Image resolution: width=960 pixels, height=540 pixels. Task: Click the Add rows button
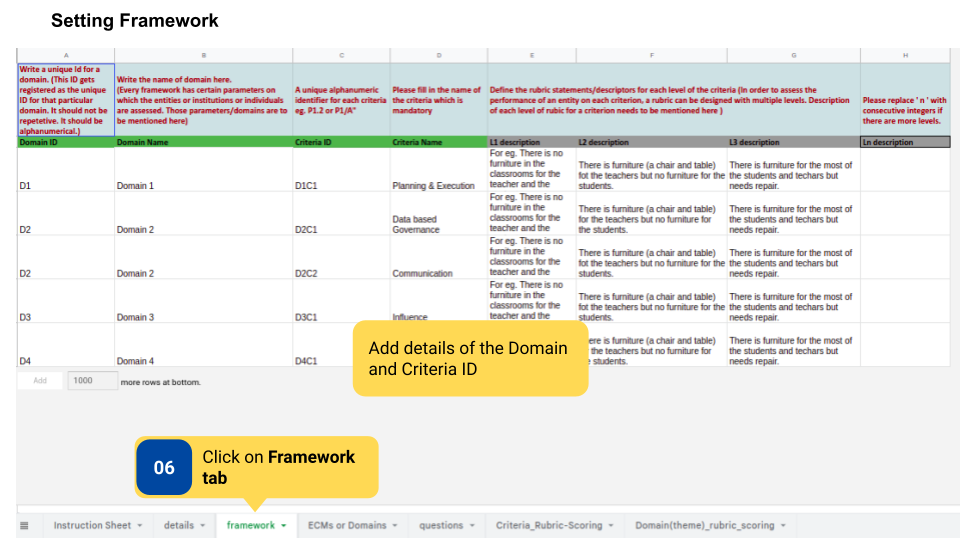tap(40, 381)
